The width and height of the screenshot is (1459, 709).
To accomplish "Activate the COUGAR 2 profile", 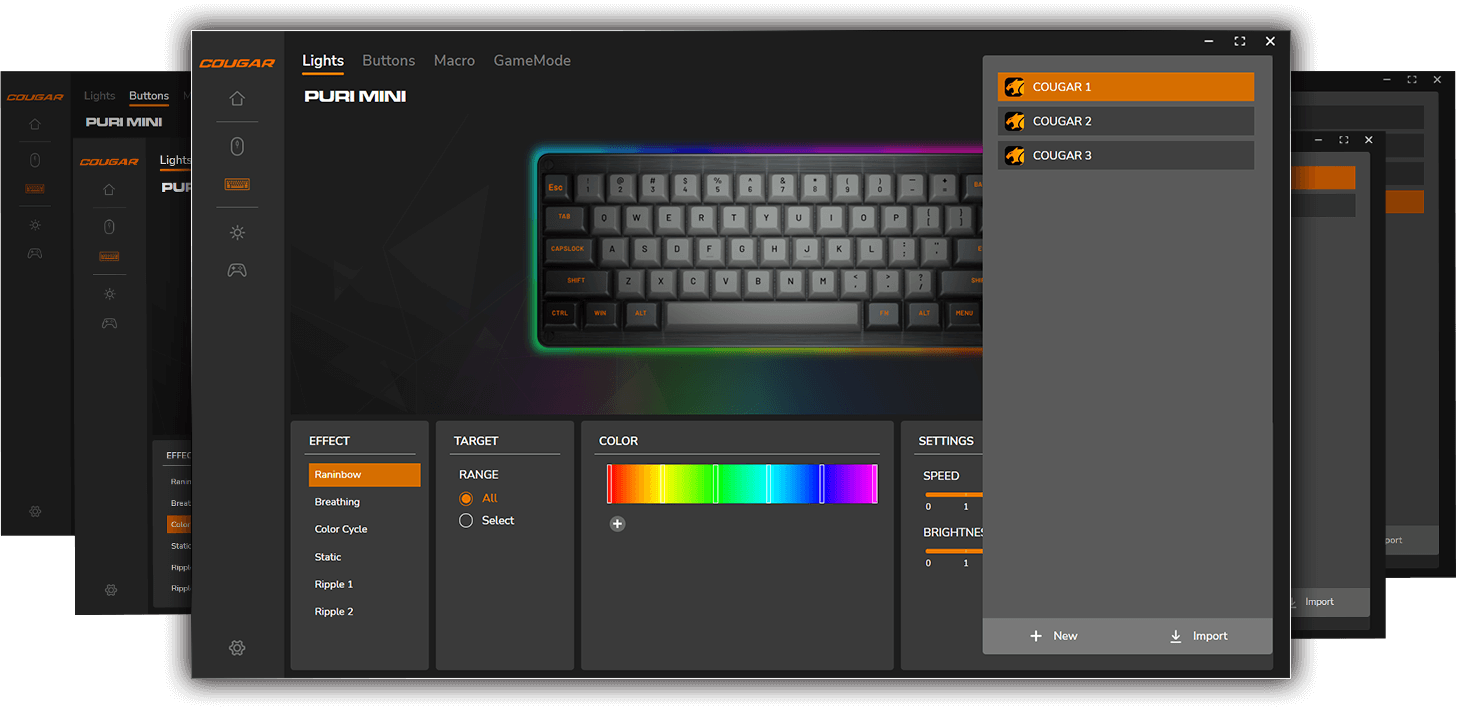I will 1125,121.
